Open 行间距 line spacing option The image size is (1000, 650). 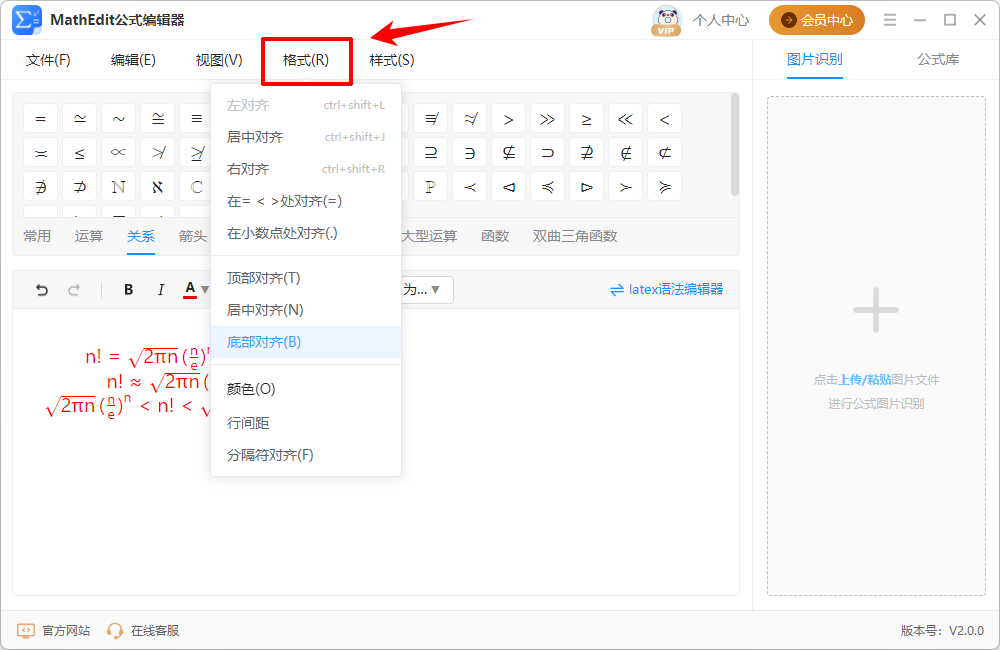pos(306,423)
